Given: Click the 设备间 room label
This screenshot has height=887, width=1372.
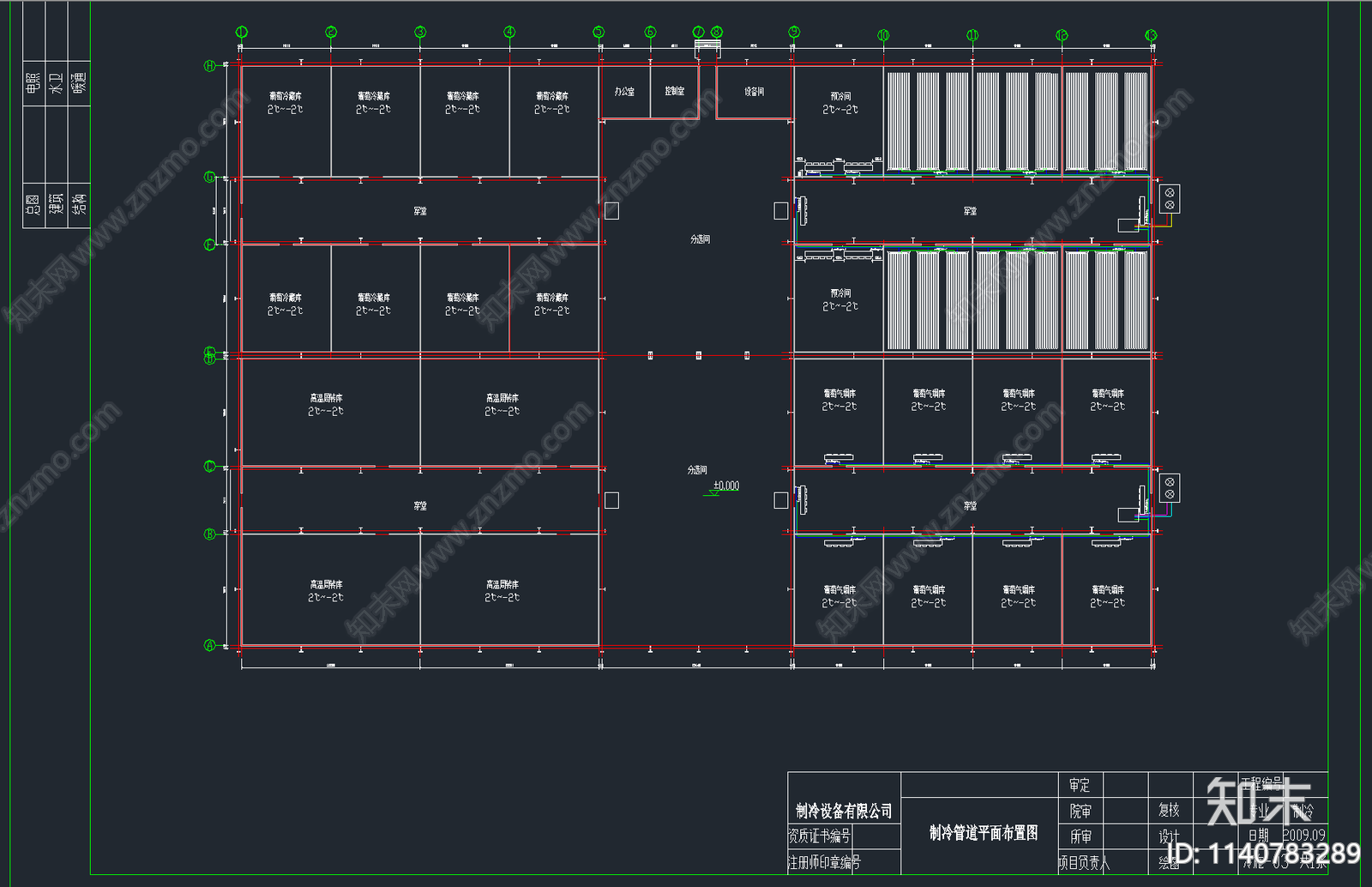Looking at the screenshot, I should (x=754, y=91).
